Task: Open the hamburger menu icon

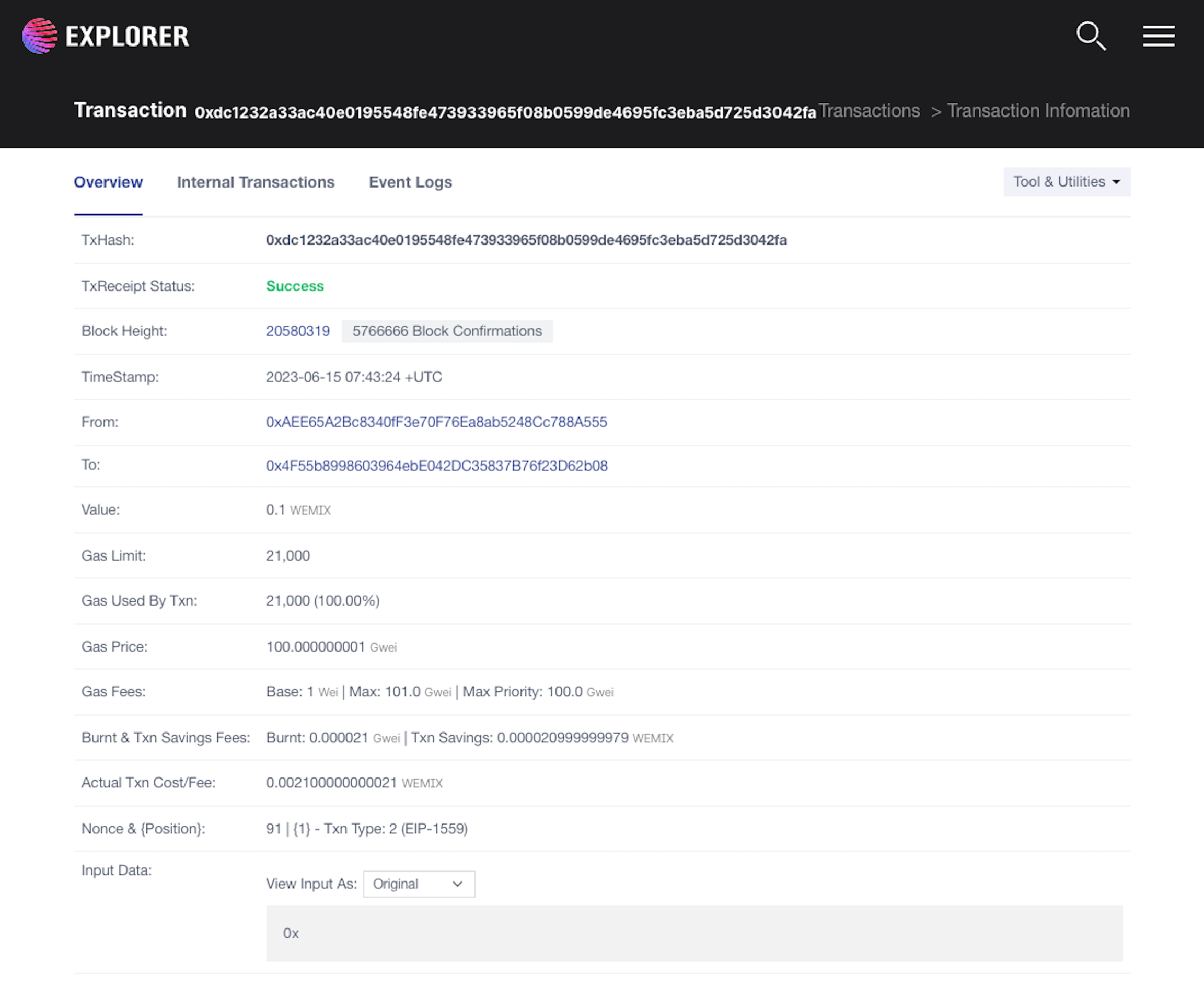Action: pyautogui.click(x=1159, y=37)
